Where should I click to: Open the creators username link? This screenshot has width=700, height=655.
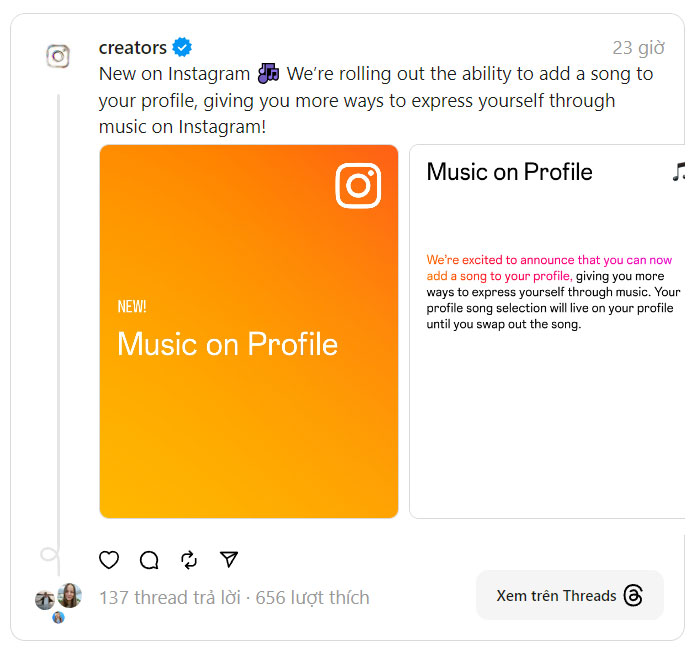tap(133, 47)
